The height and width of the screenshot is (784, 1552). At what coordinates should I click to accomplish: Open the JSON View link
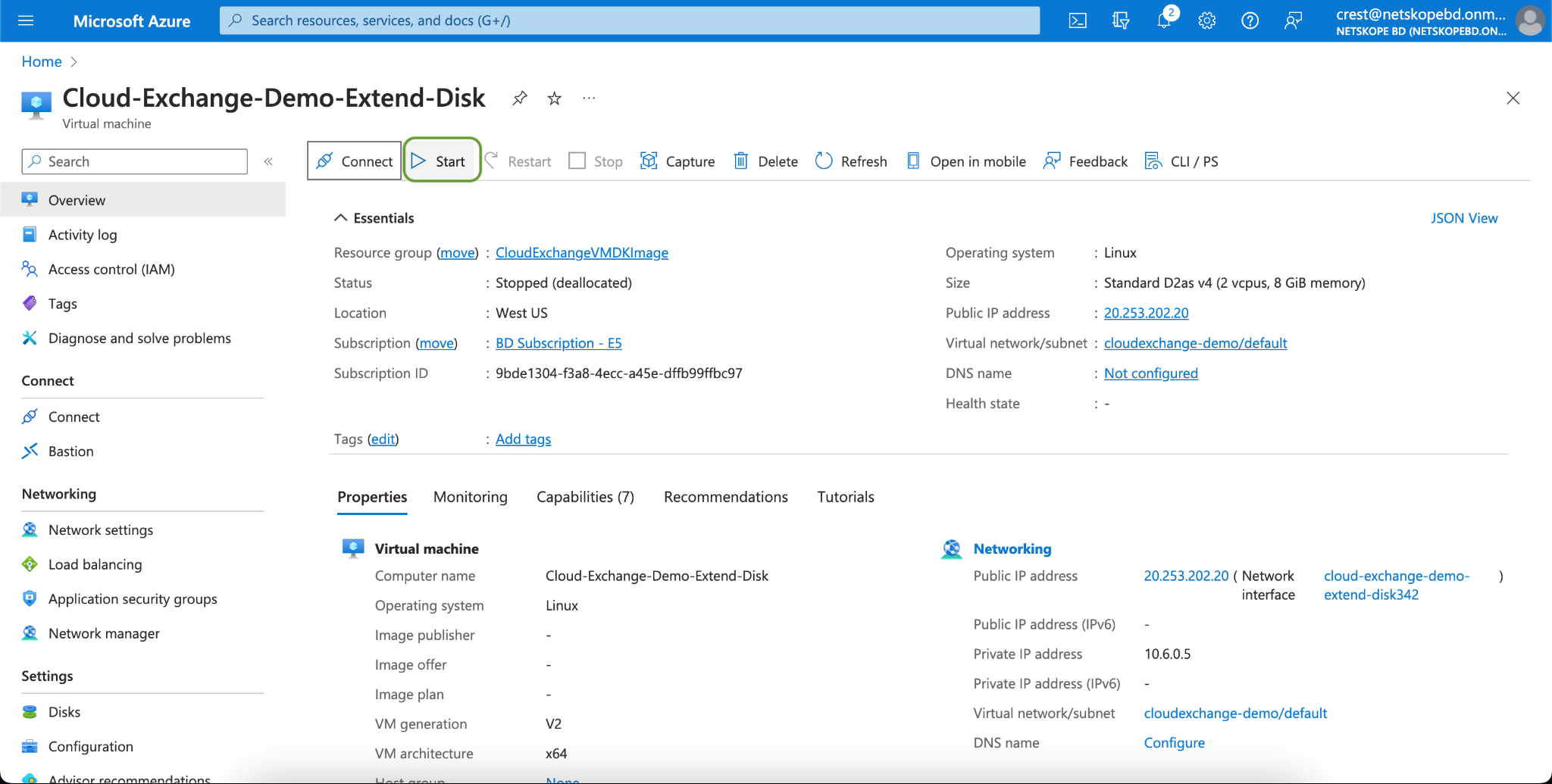coord(1464,218)
